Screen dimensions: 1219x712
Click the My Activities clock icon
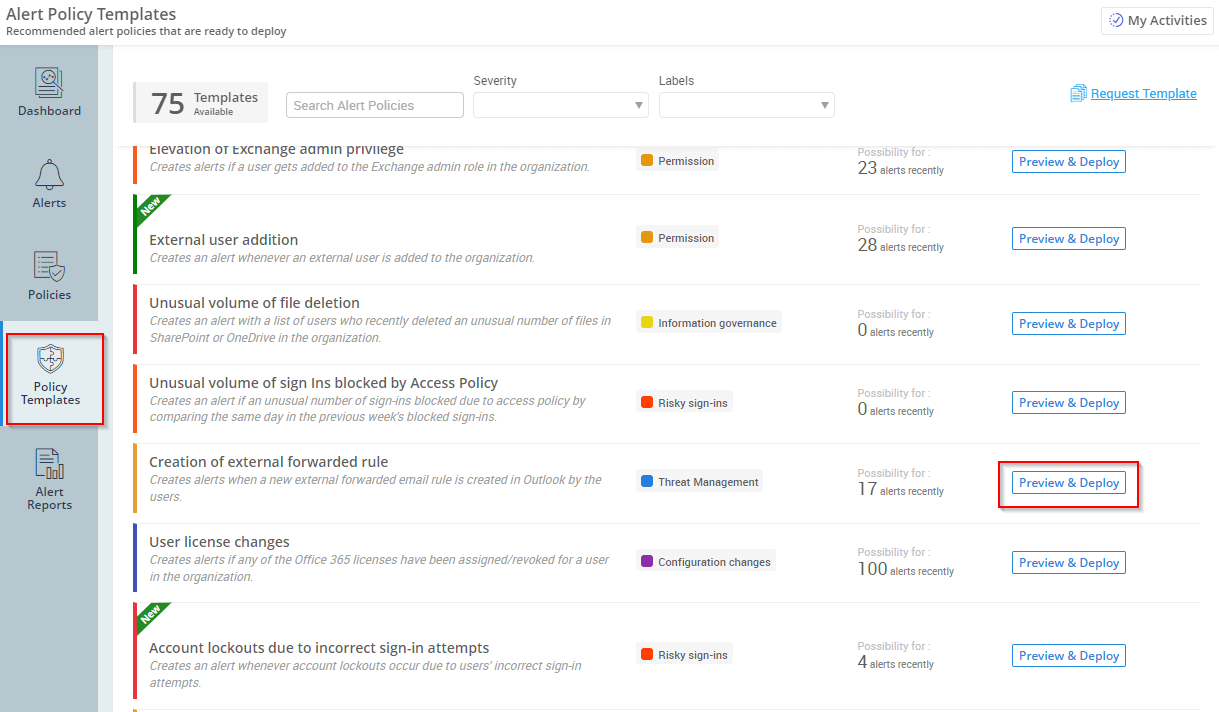click(1116, 20)
